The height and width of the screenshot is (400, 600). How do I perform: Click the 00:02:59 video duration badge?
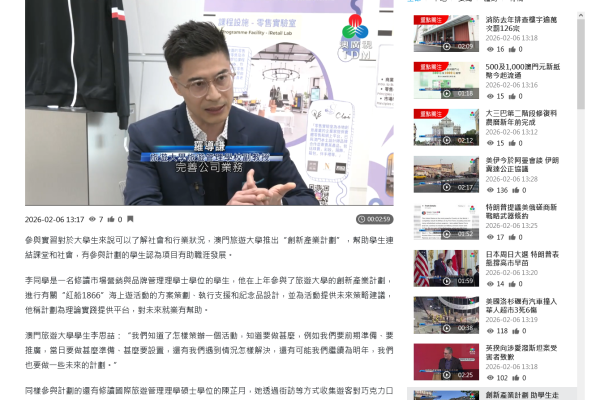pos(375,219)
